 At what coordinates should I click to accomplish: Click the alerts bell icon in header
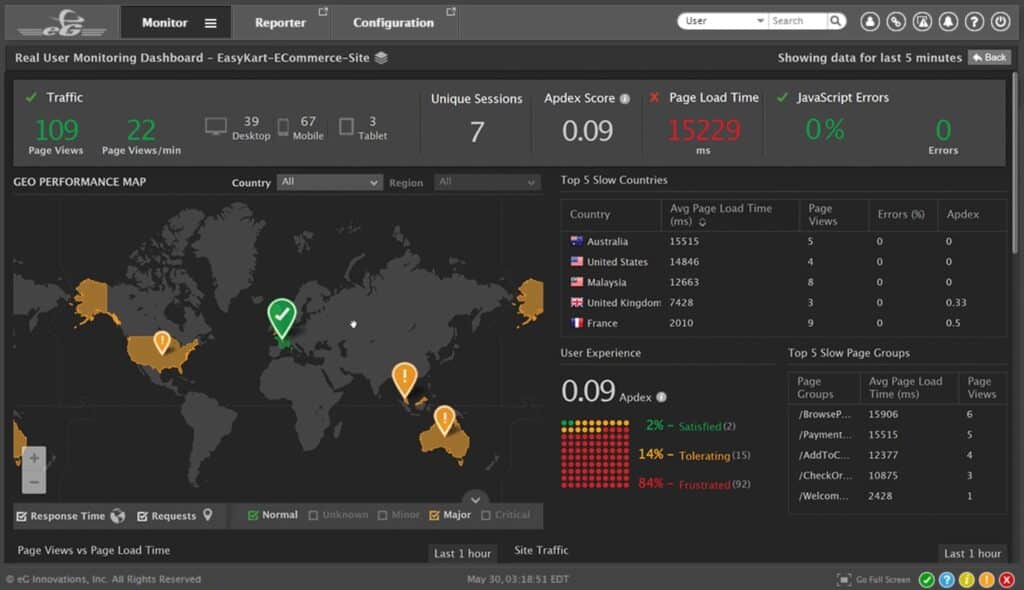pyautogui.click(x=948, y=20)
